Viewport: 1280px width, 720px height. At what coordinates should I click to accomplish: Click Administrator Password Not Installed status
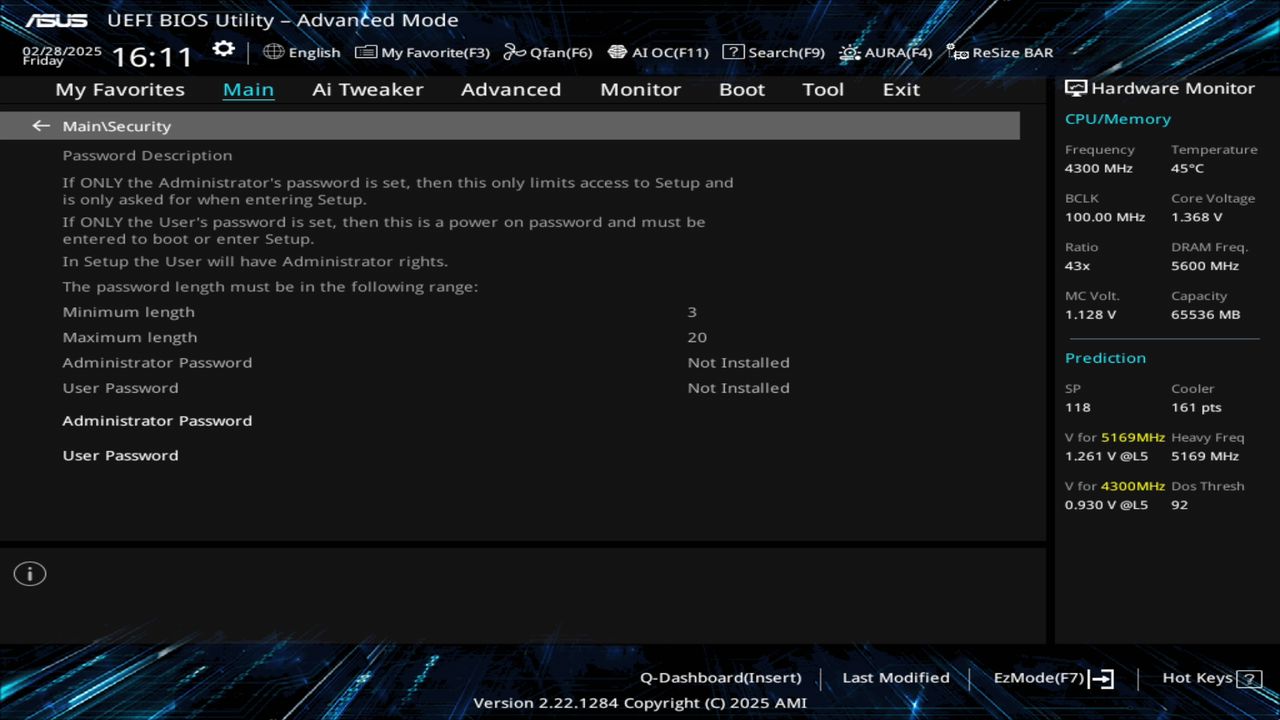[x=738, y=362]
